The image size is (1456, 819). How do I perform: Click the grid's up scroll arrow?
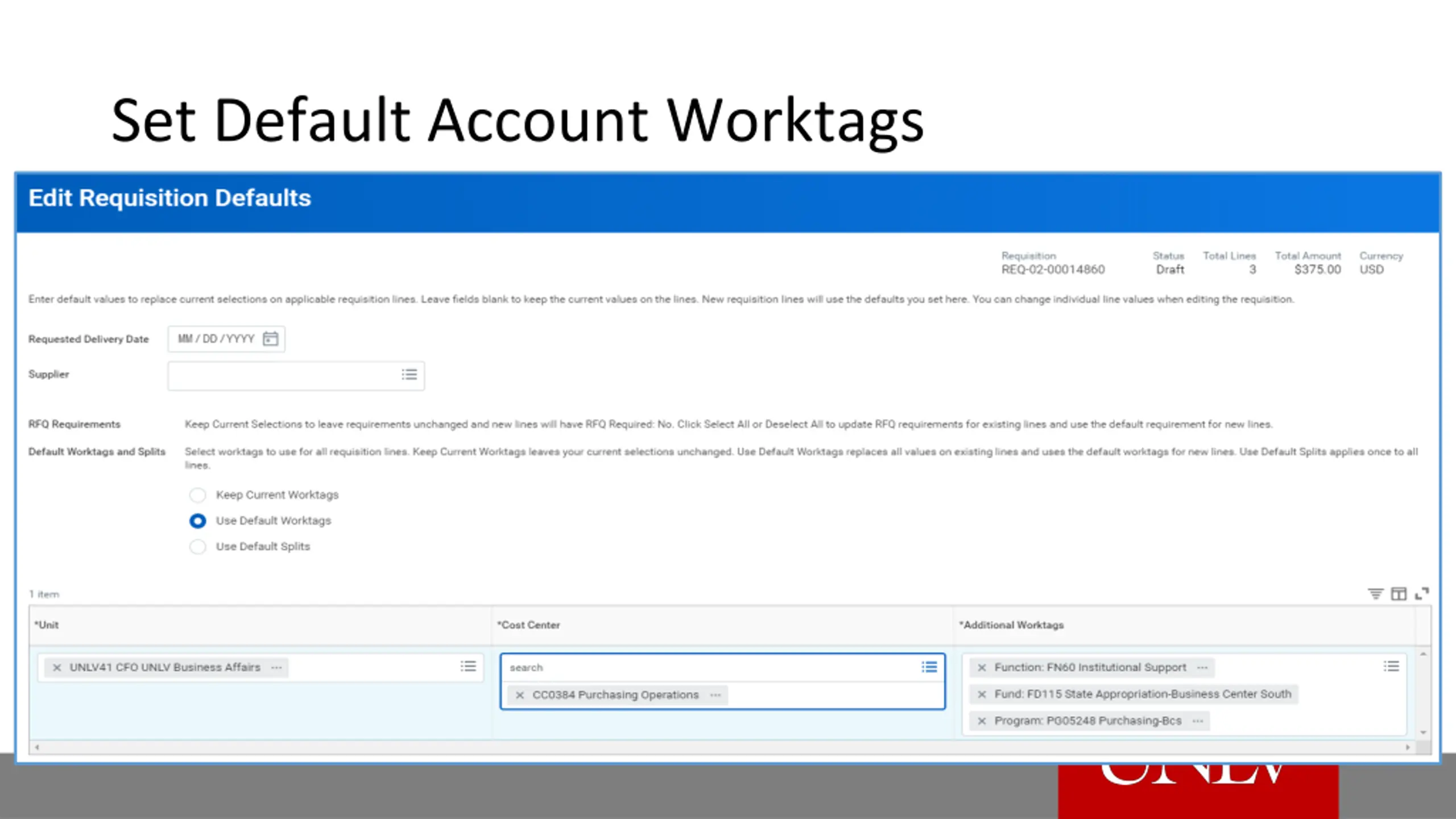[x=1423, y=655]
